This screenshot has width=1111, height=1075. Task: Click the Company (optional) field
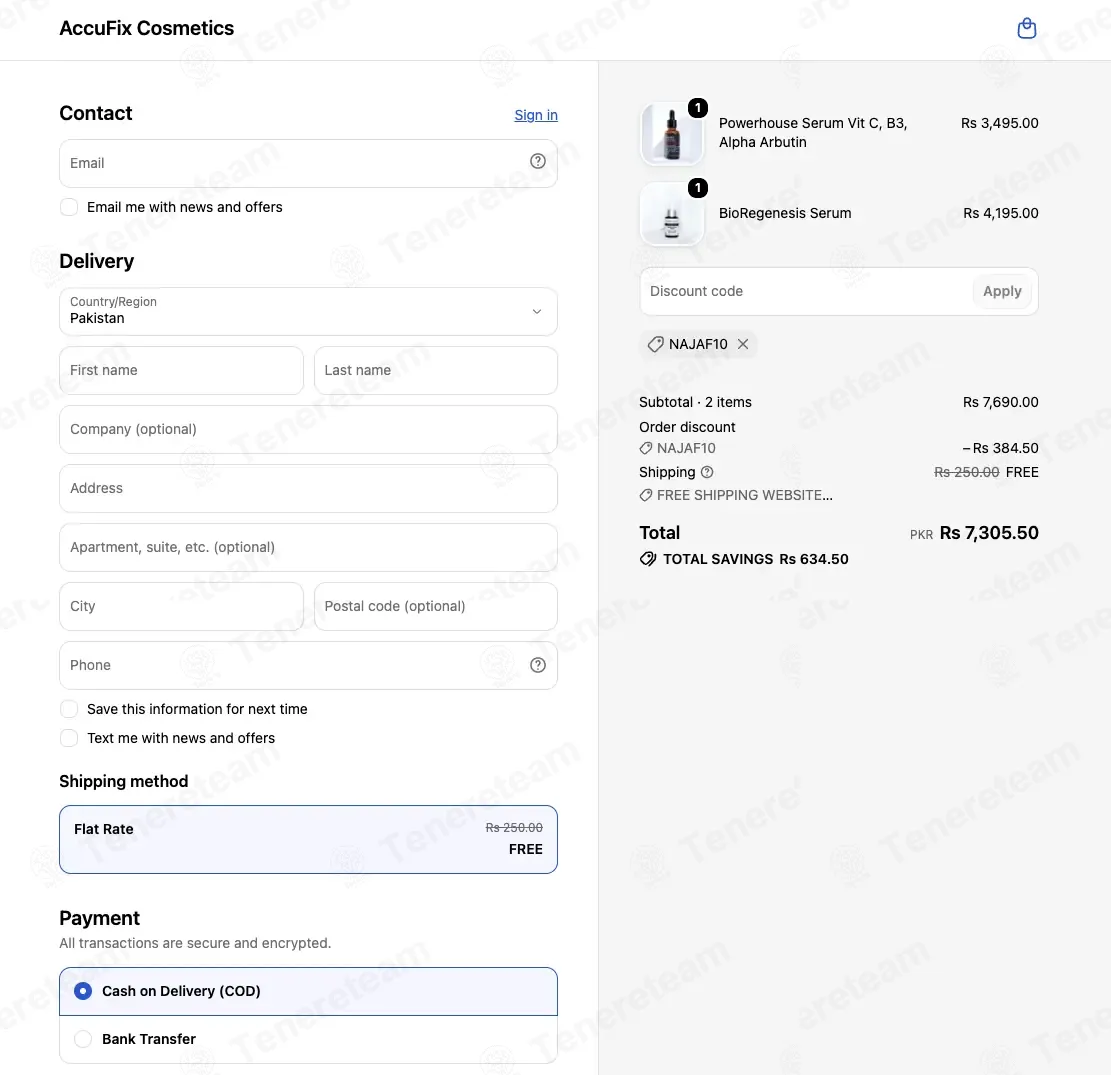point(308,429)
